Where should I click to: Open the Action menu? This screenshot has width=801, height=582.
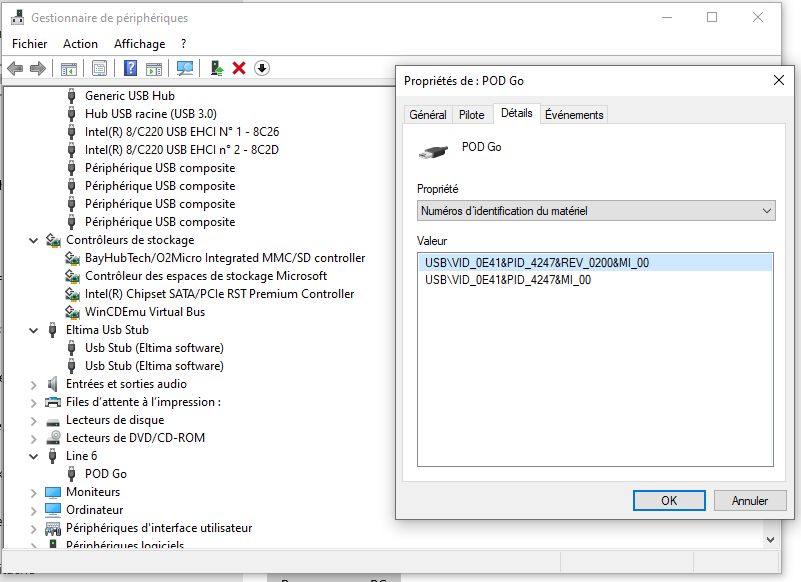80,44
